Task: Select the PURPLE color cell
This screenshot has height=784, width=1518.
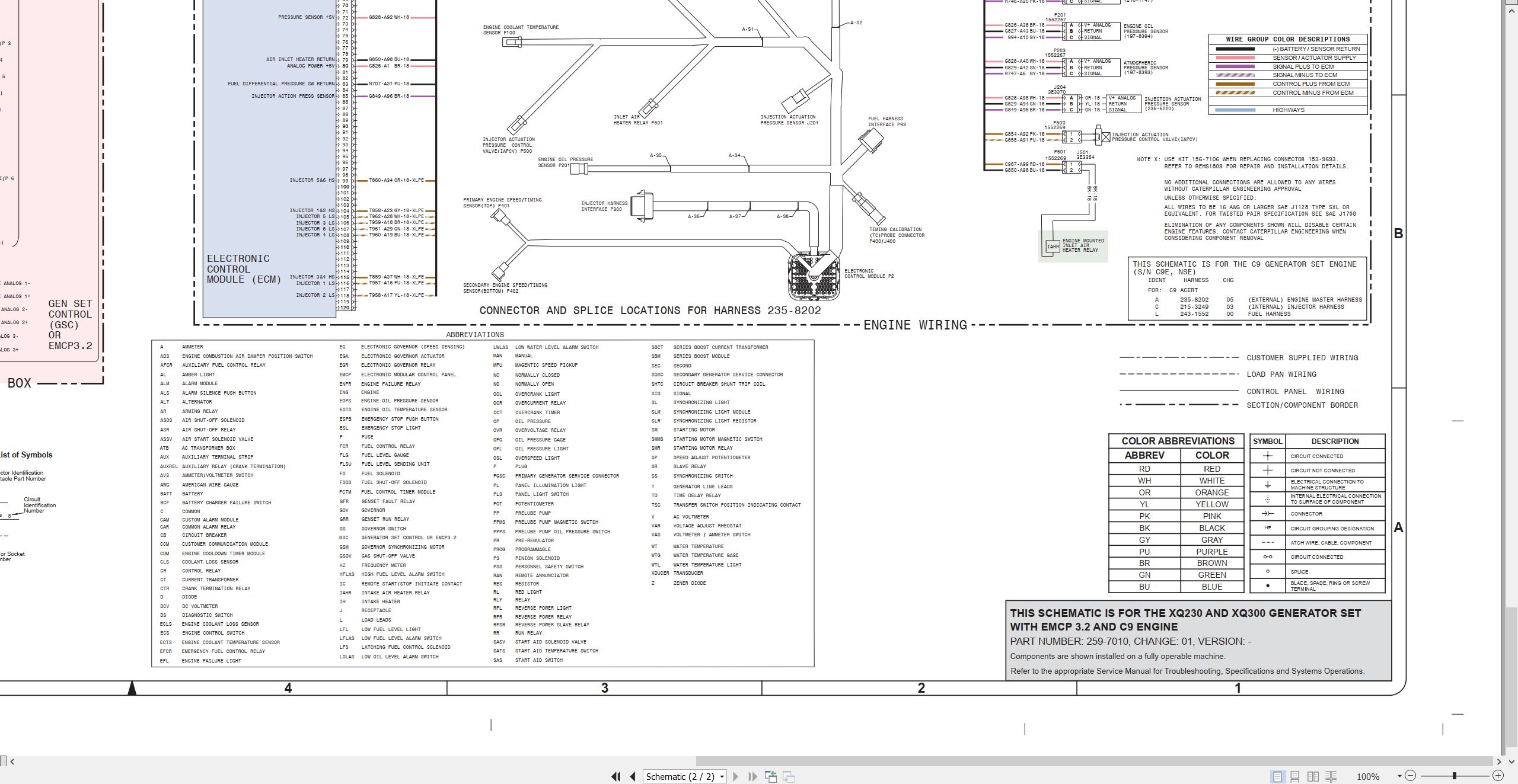Action: (1212, 552)
